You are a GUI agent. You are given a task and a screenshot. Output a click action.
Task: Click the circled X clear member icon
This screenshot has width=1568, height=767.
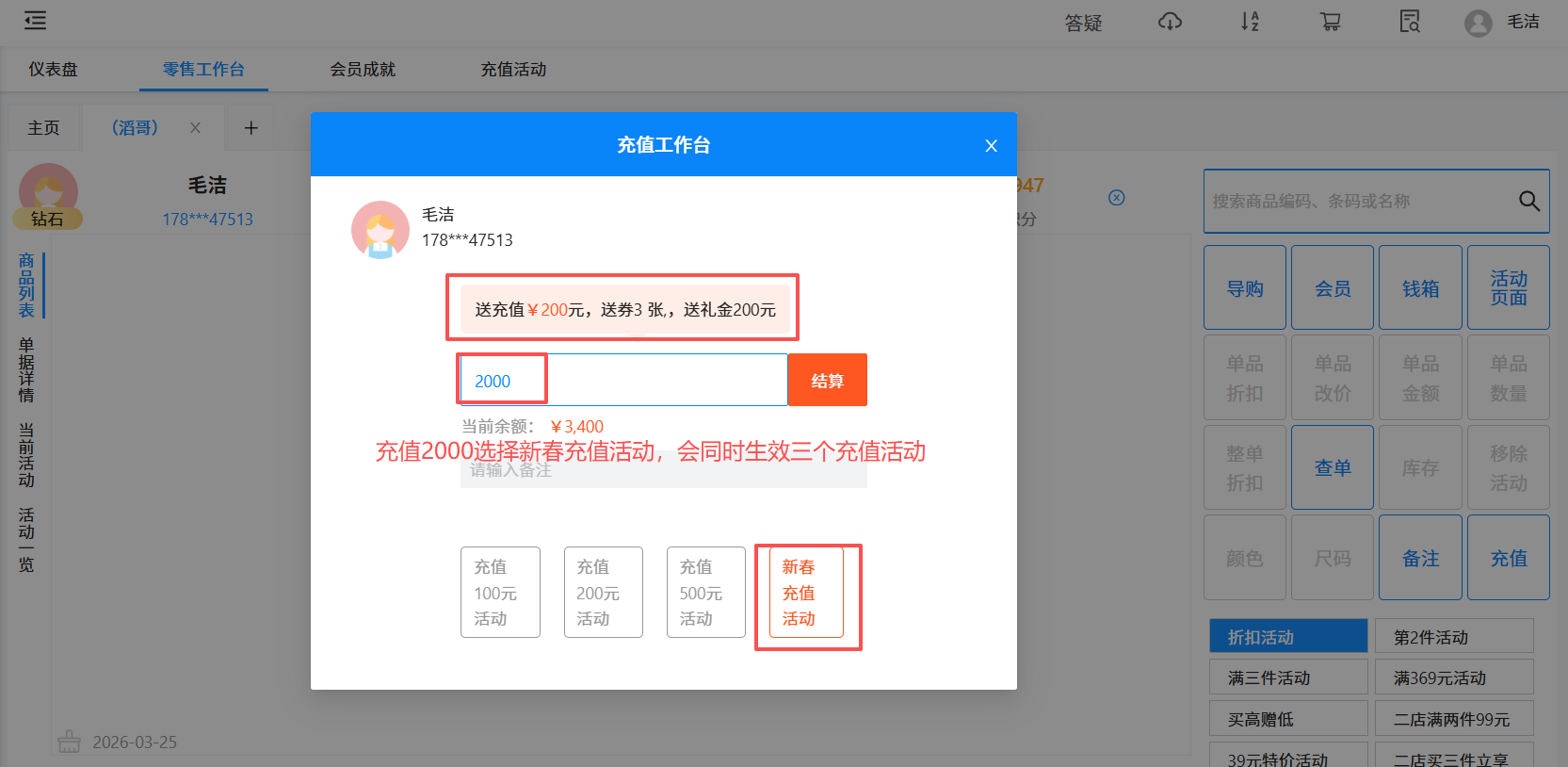click(x=1116, y=197)
